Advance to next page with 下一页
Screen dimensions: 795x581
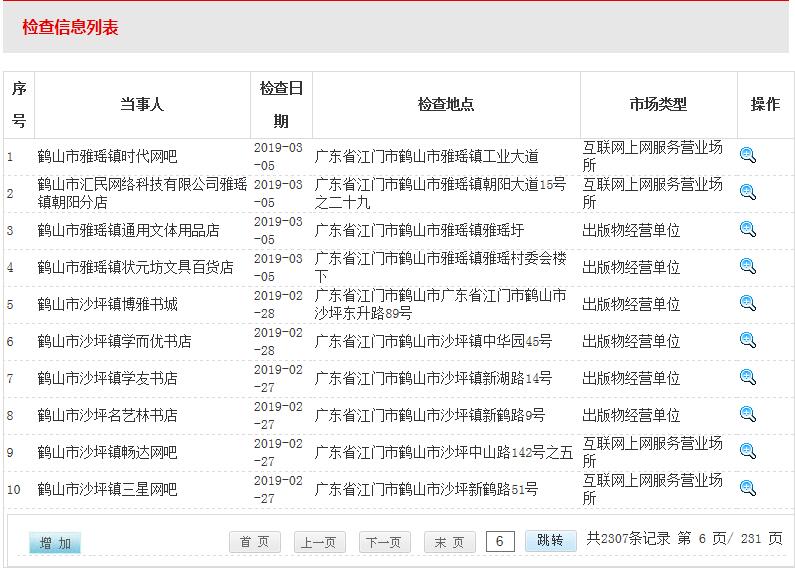point(385,542)
